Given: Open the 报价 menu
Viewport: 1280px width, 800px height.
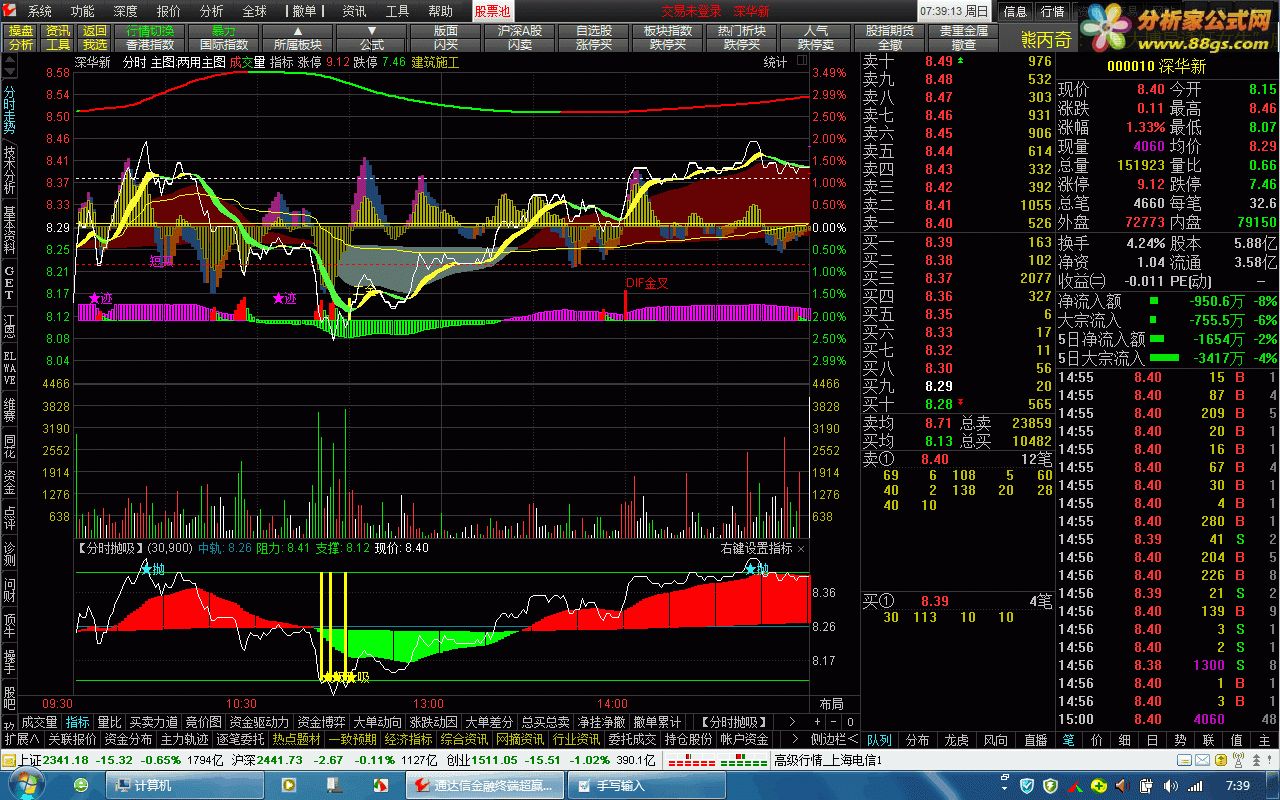Looking at the screenshot, I should tap(169, 11).
